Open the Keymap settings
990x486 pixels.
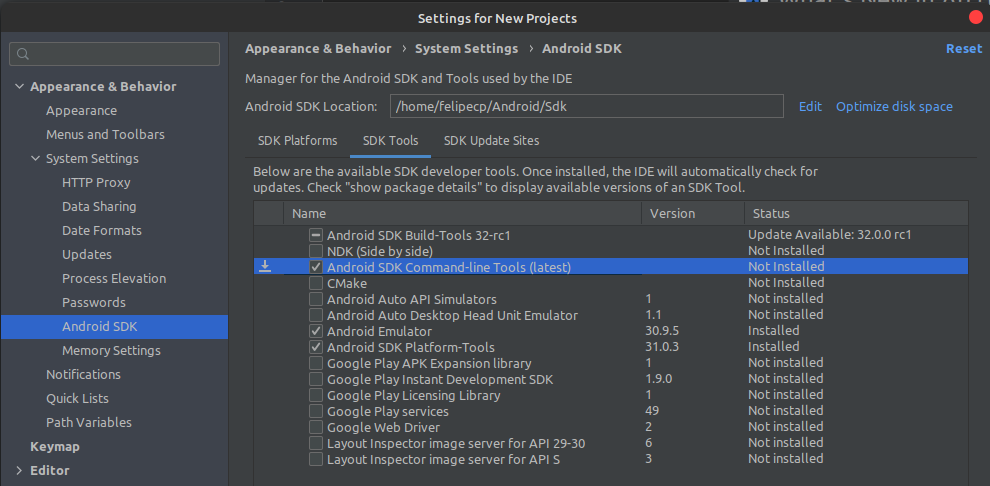[x=55, y=447]
